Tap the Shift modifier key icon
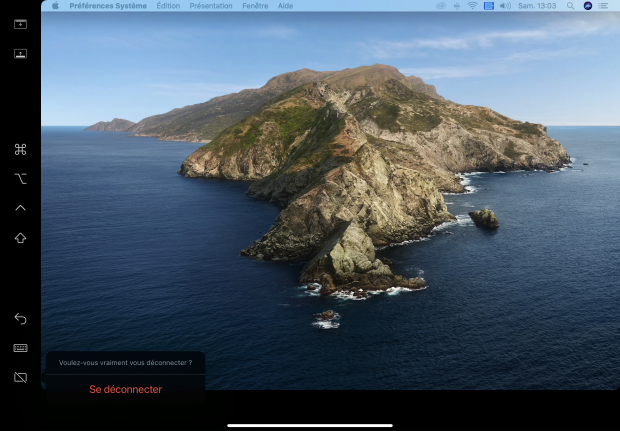 [x=20, y=238]
